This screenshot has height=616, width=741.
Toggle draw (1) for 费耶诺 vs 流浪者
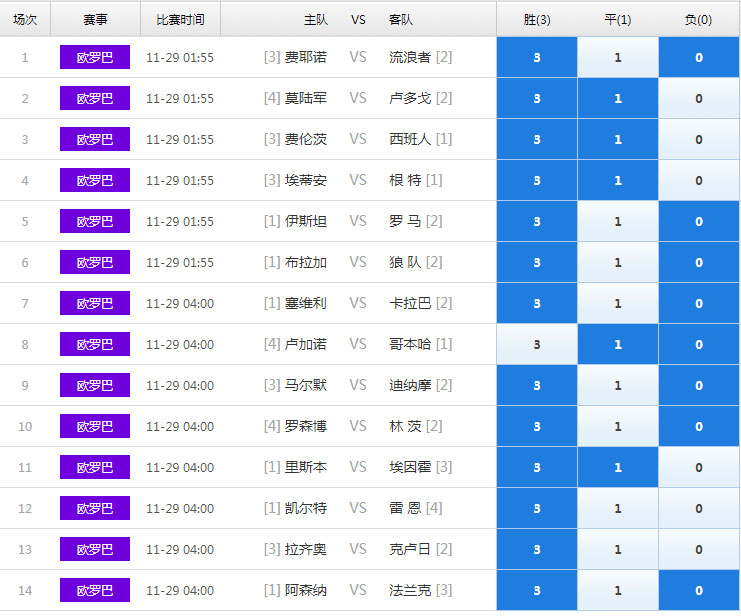618,57
